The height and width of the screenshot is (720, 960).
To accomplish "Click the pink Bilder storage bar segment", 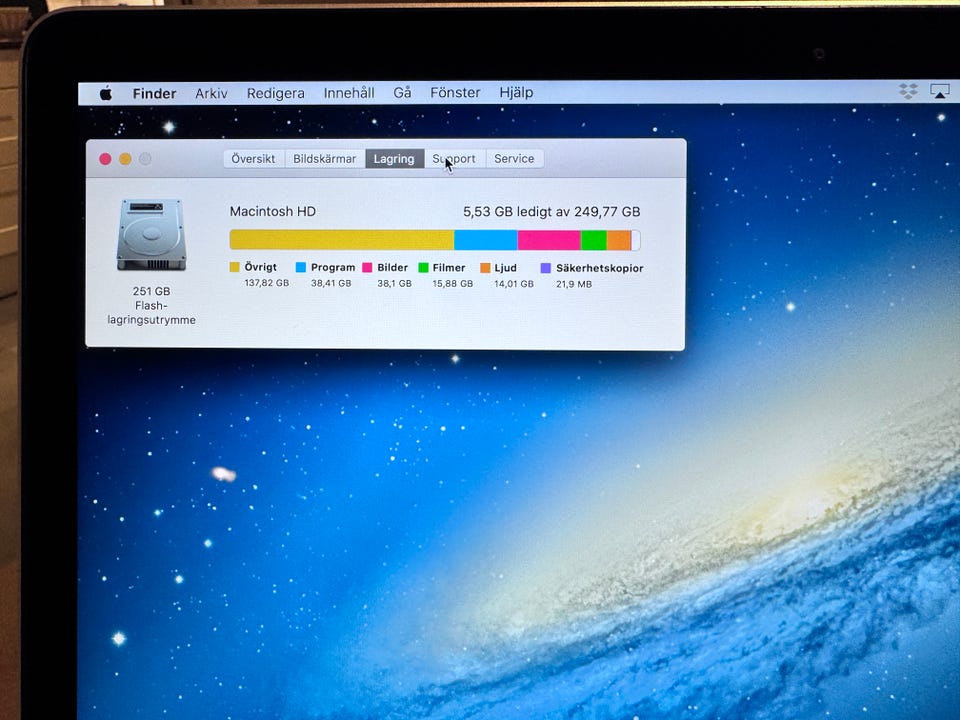I will coord(549,240).
